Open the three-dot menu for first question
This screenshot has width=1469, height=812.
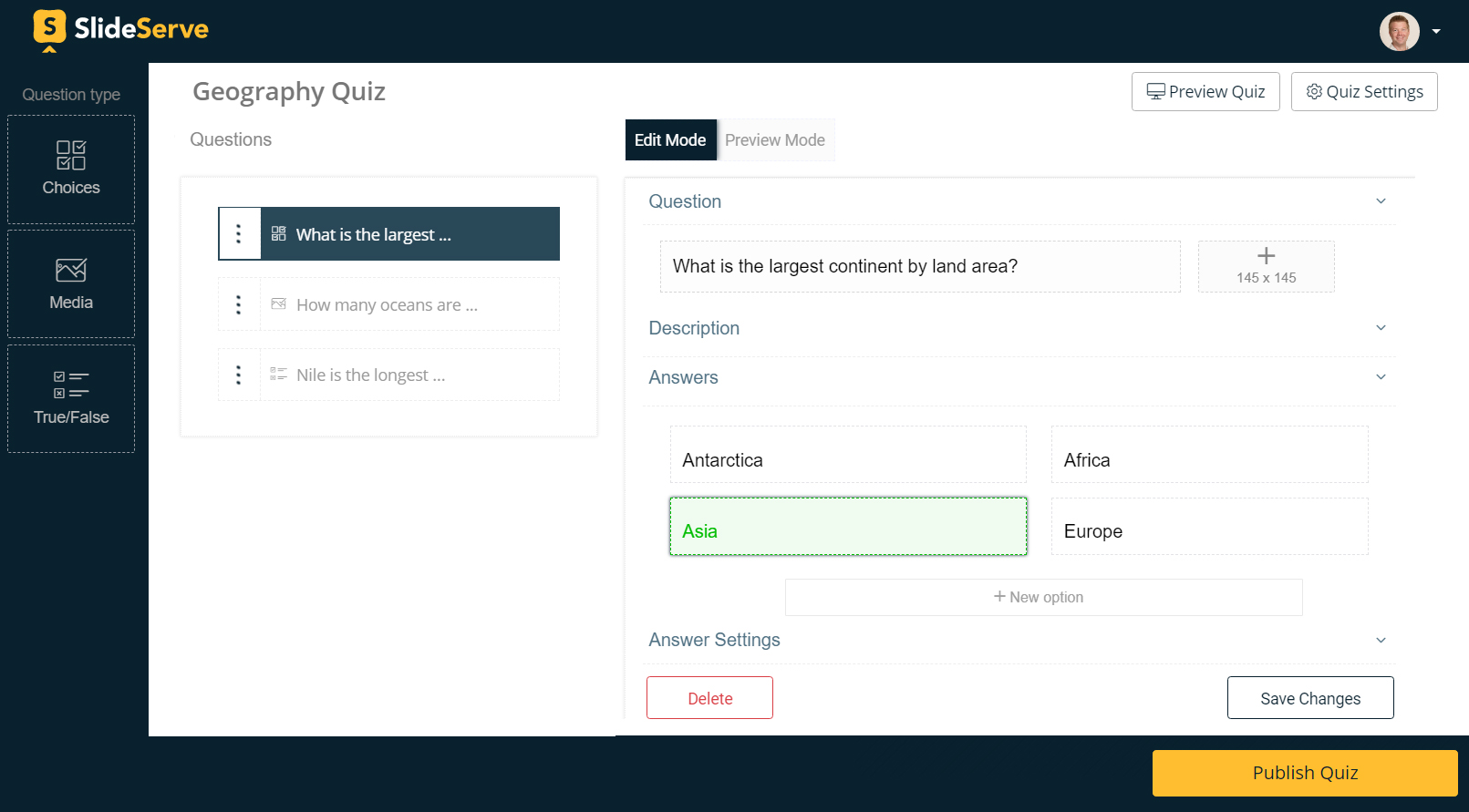point(239,234)
